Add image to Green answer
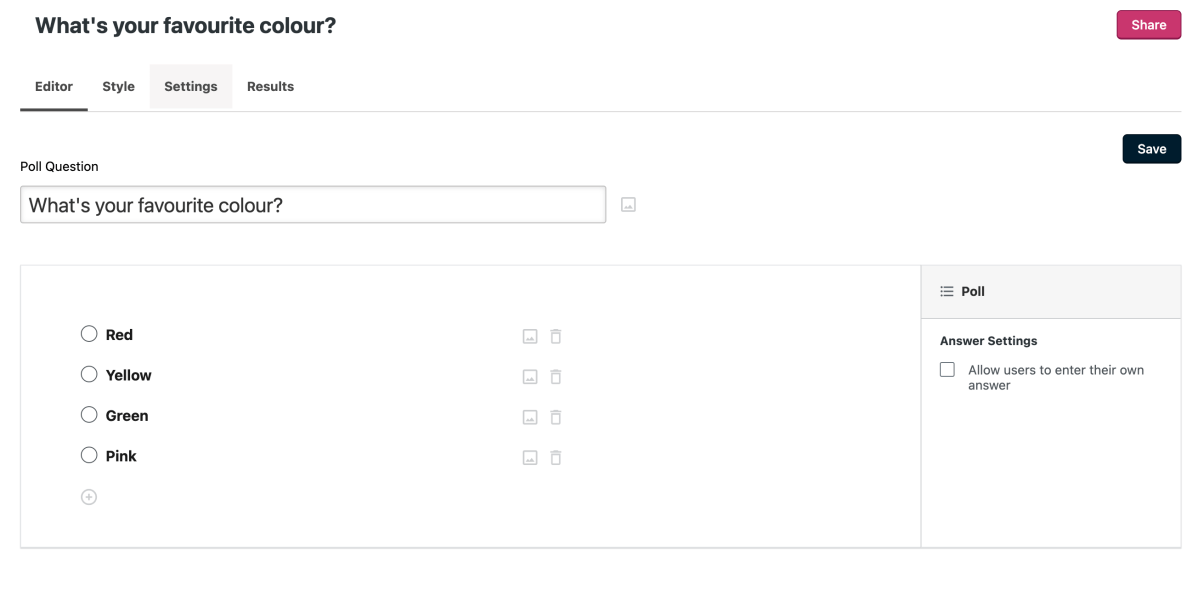 tap(530, 417)
